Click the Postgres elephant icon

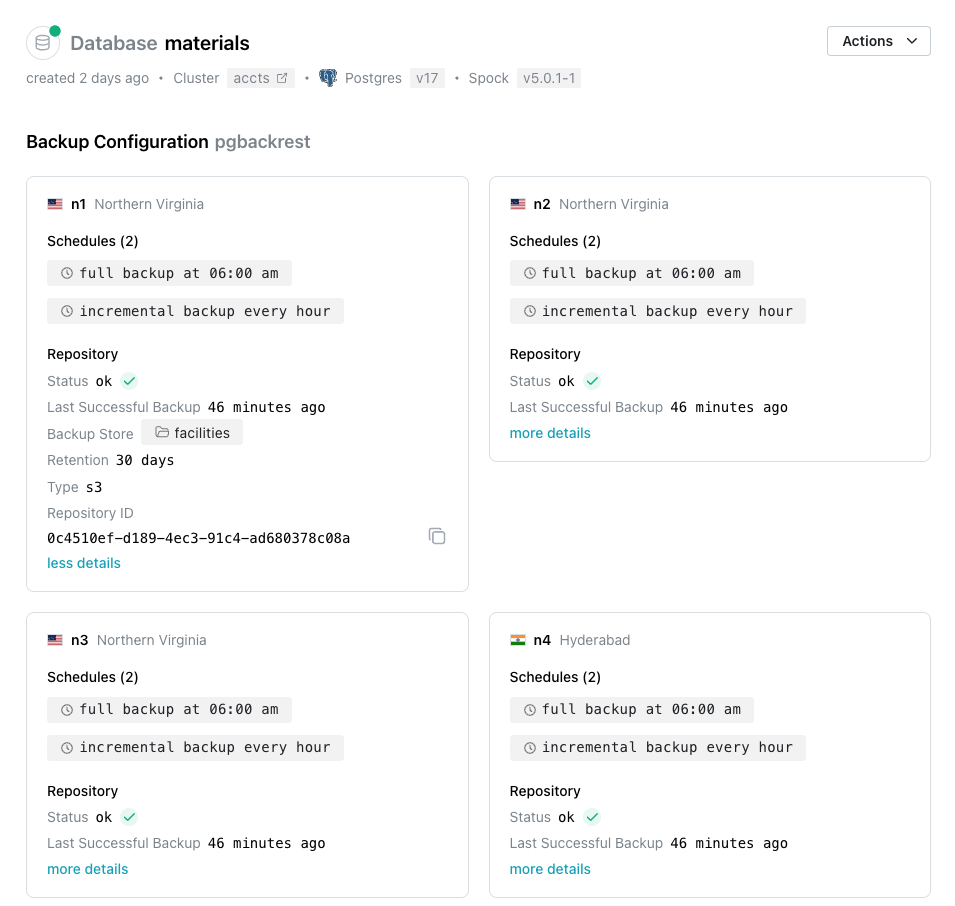328,78
